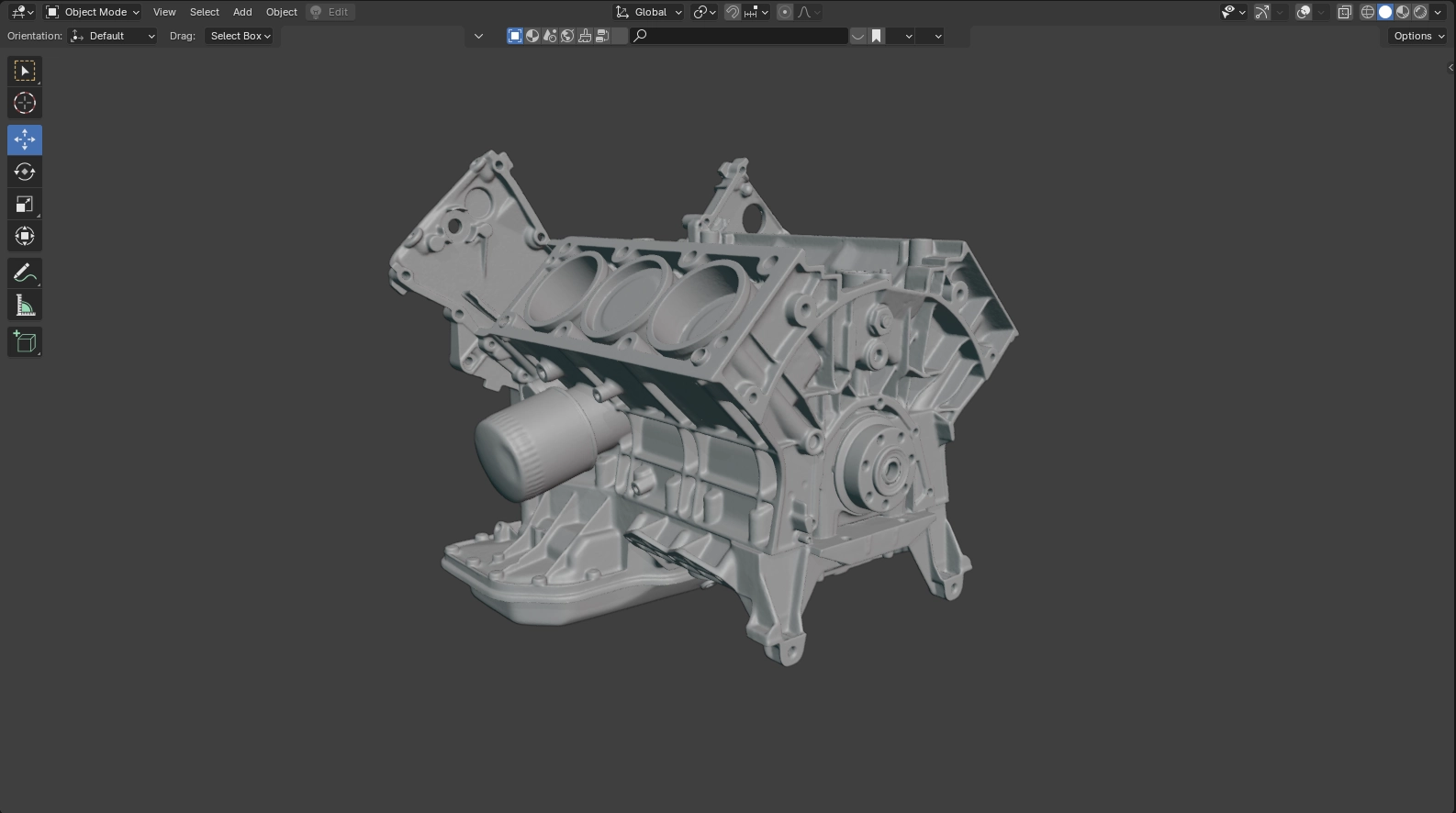Toggle X-ray view mode
Viewport: 1456px width, 813px height.
click(1344, 12)
